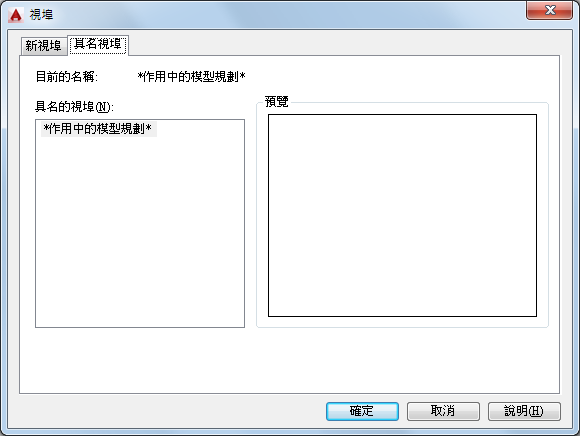The width and height of the screenshot is (580, 436).
Task: Open help with the 說明(H) button
Action: 524,411
